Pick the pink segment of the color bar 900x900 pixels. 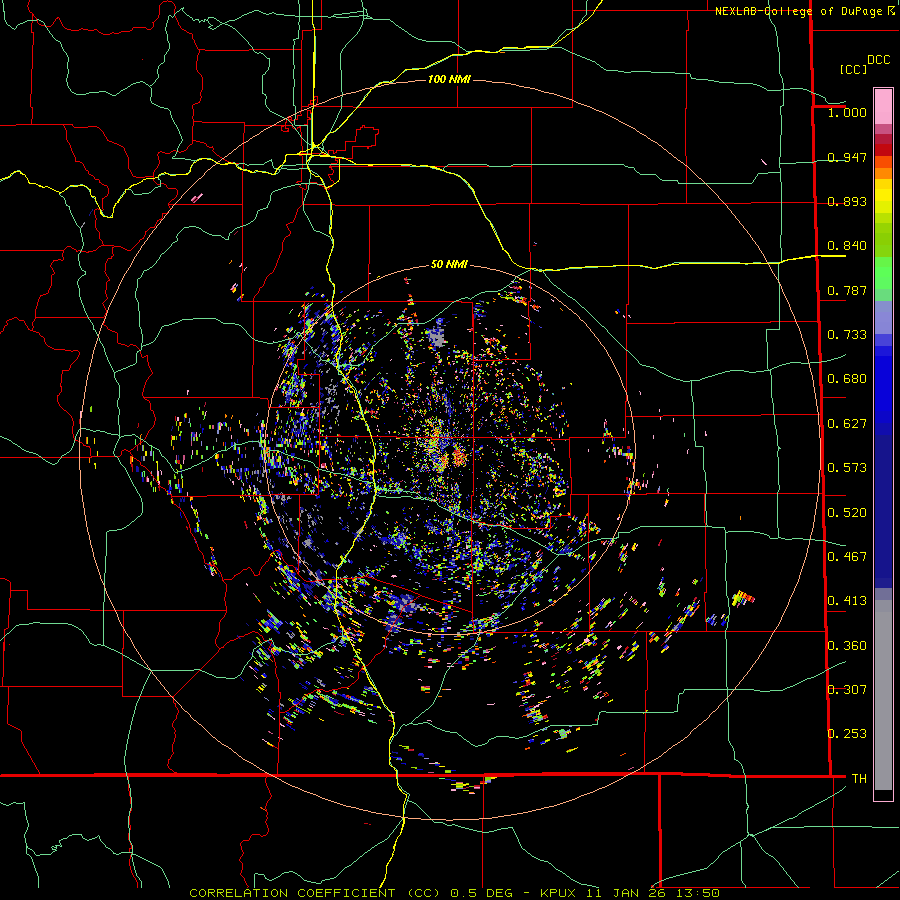[x=883, y=106]
